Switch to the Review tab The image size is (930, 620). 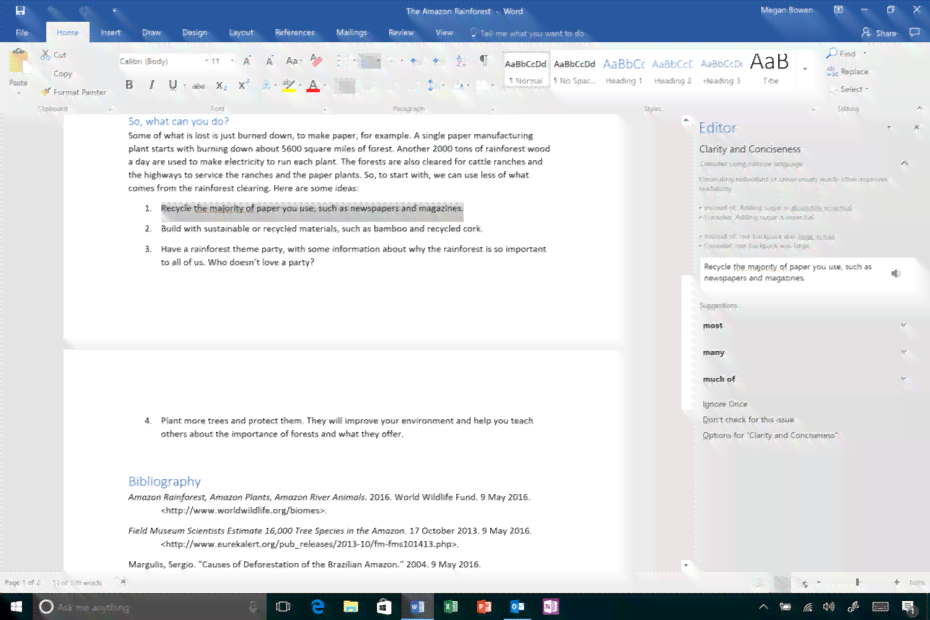401,33
